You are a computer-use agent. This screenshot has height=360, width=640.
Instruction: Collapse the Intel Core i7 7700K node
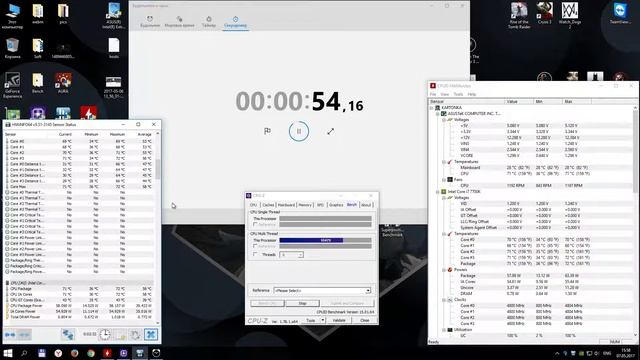pyautogui.click(x=438, y=191)
